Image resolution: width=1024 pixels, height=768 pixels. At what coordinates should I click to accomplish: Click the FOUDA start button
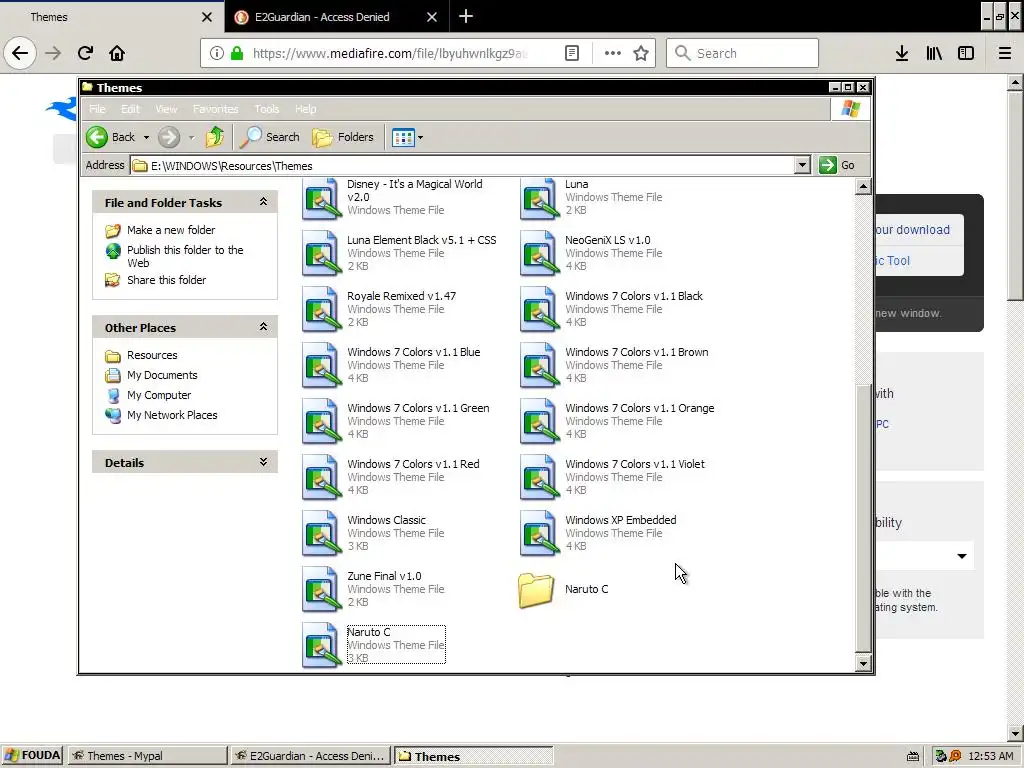(x=32, y=756)
